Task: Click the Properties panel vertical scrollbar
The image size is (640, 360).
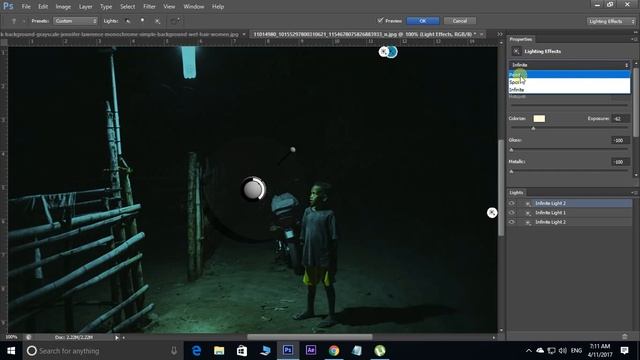Action: pos(636,102)
